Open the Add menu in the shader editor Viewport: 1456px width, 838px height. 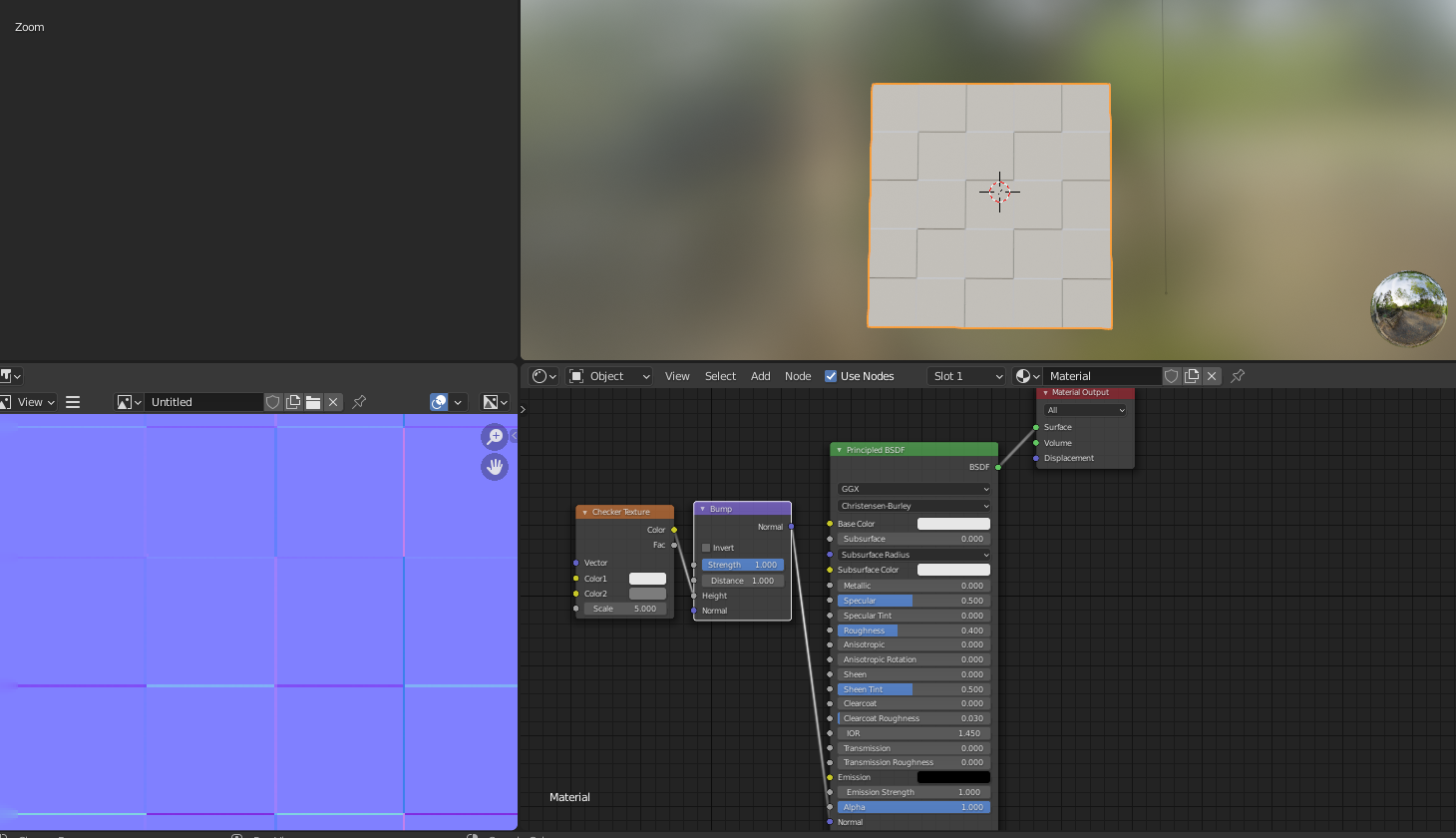(760, 376)
